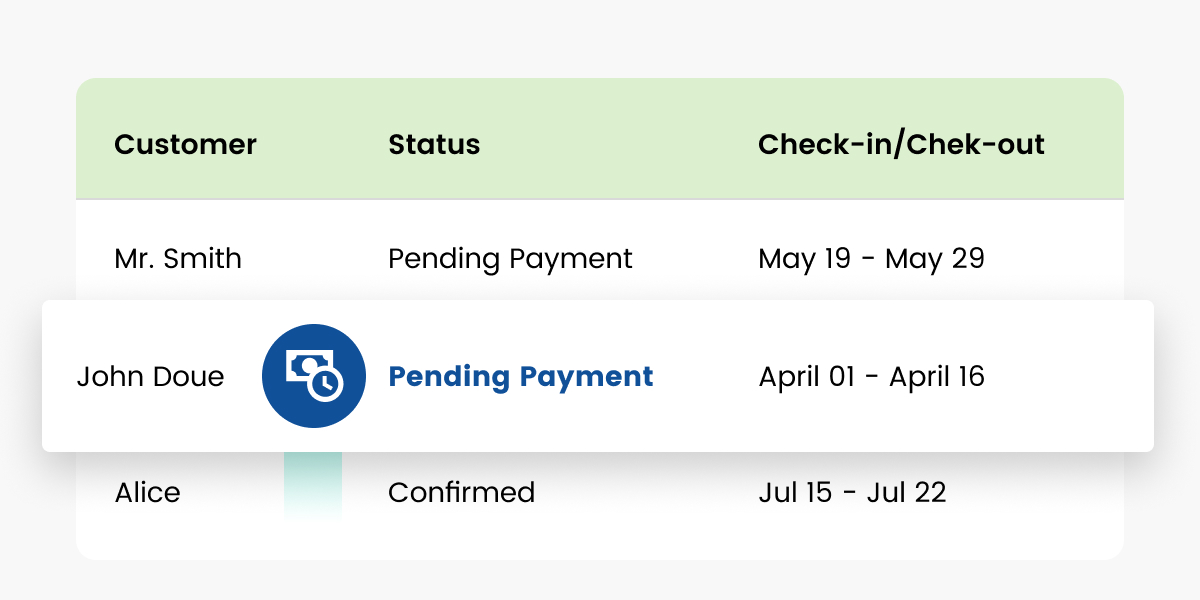Open the Alice customer entry
This screenshot has height=600, width=1200.
pos(147,492)
